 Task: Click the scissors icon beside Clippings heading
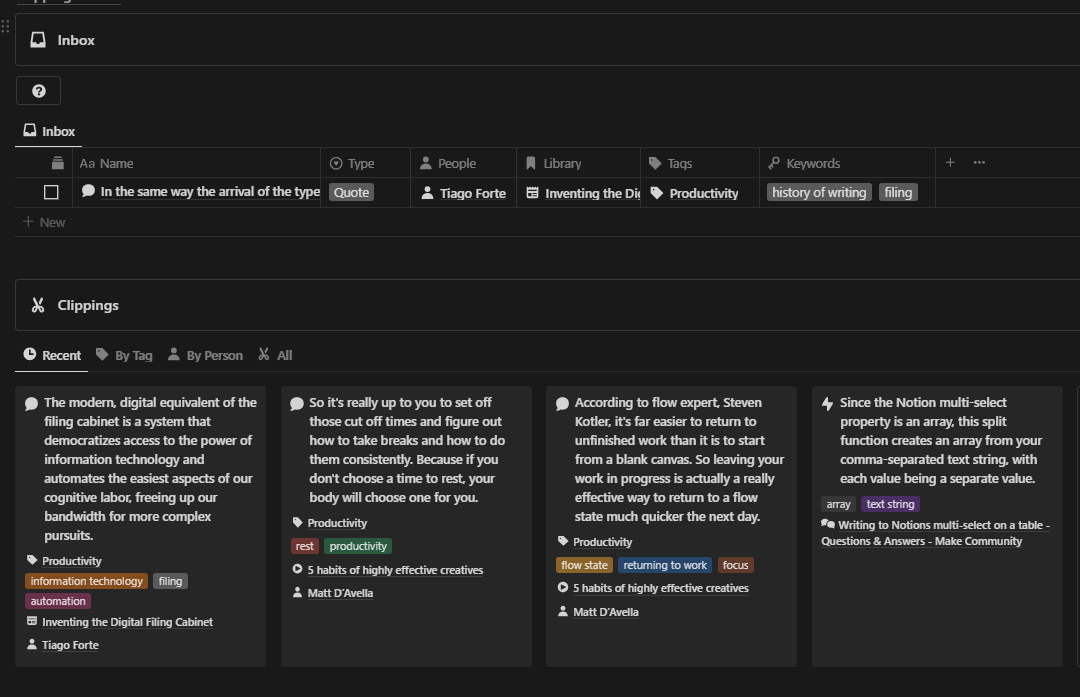[38, 305]
